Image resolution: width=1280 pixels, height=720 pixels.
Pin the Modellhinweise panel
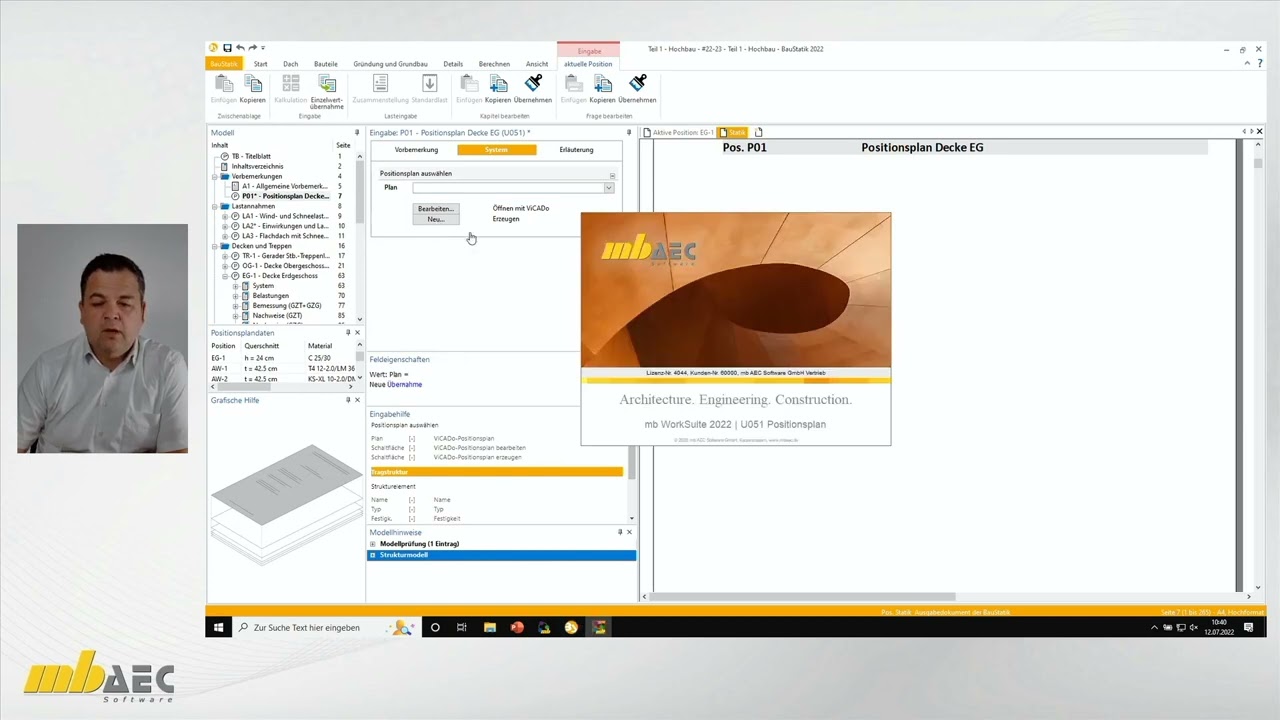pos(619,532)
